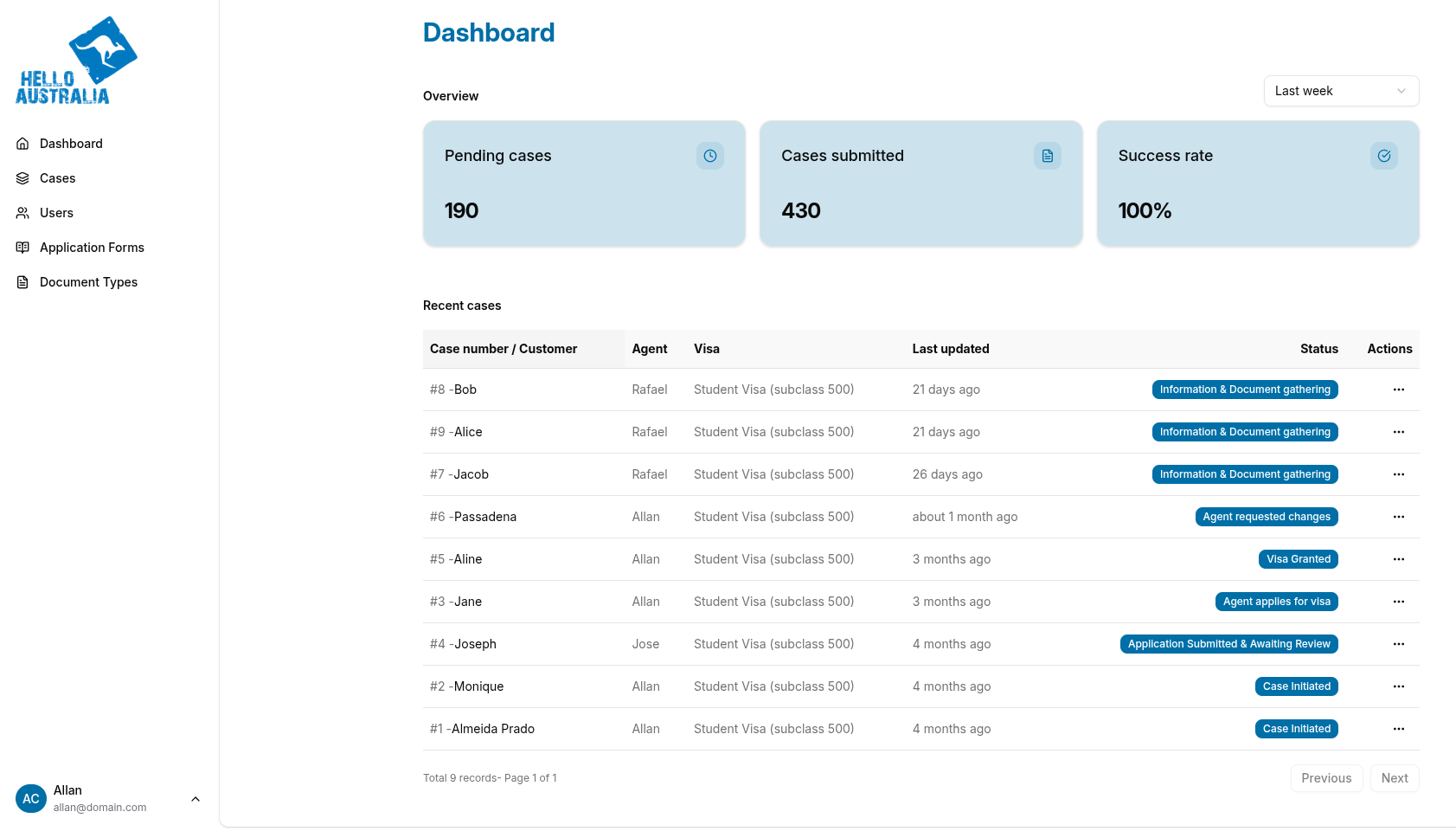Open three-dot actions for case #4 Joseph

[1398, 644]
